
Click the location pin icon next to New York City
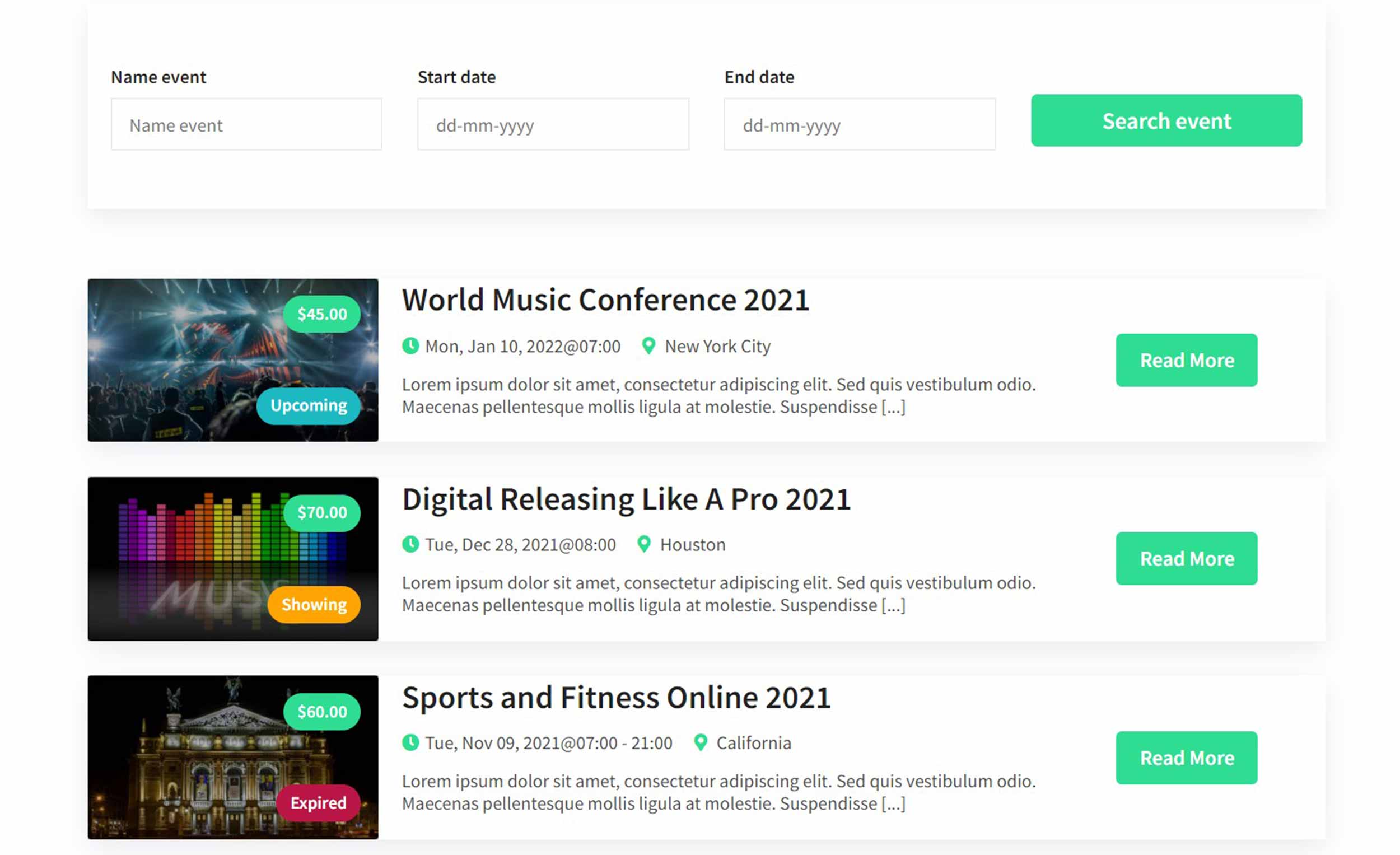[648, 345]
